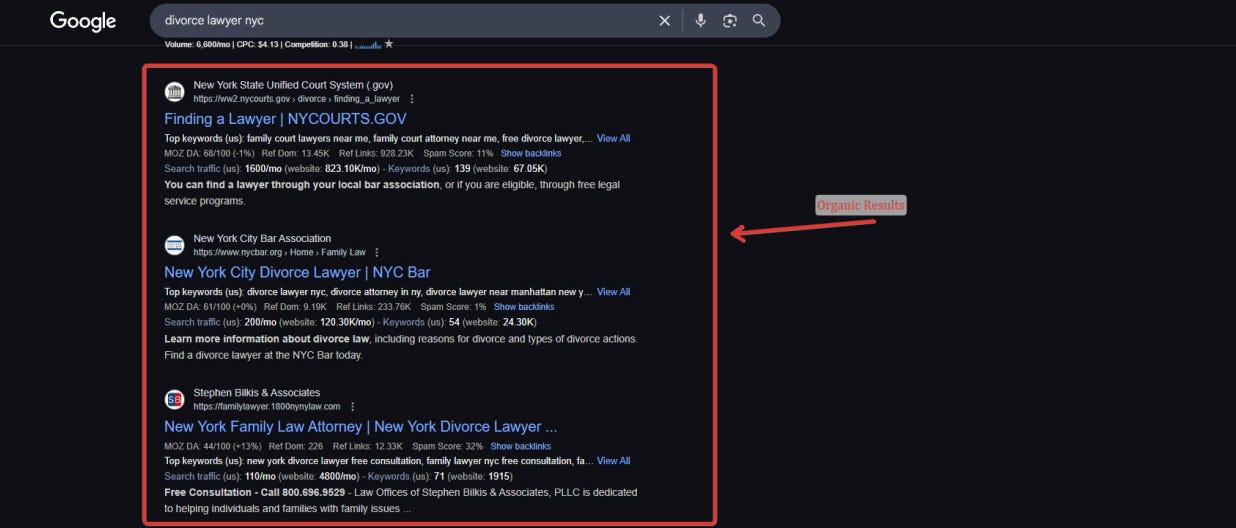
Task: Click 'Ref Links: 928.23K' metric text
Action: coord(376,153)
